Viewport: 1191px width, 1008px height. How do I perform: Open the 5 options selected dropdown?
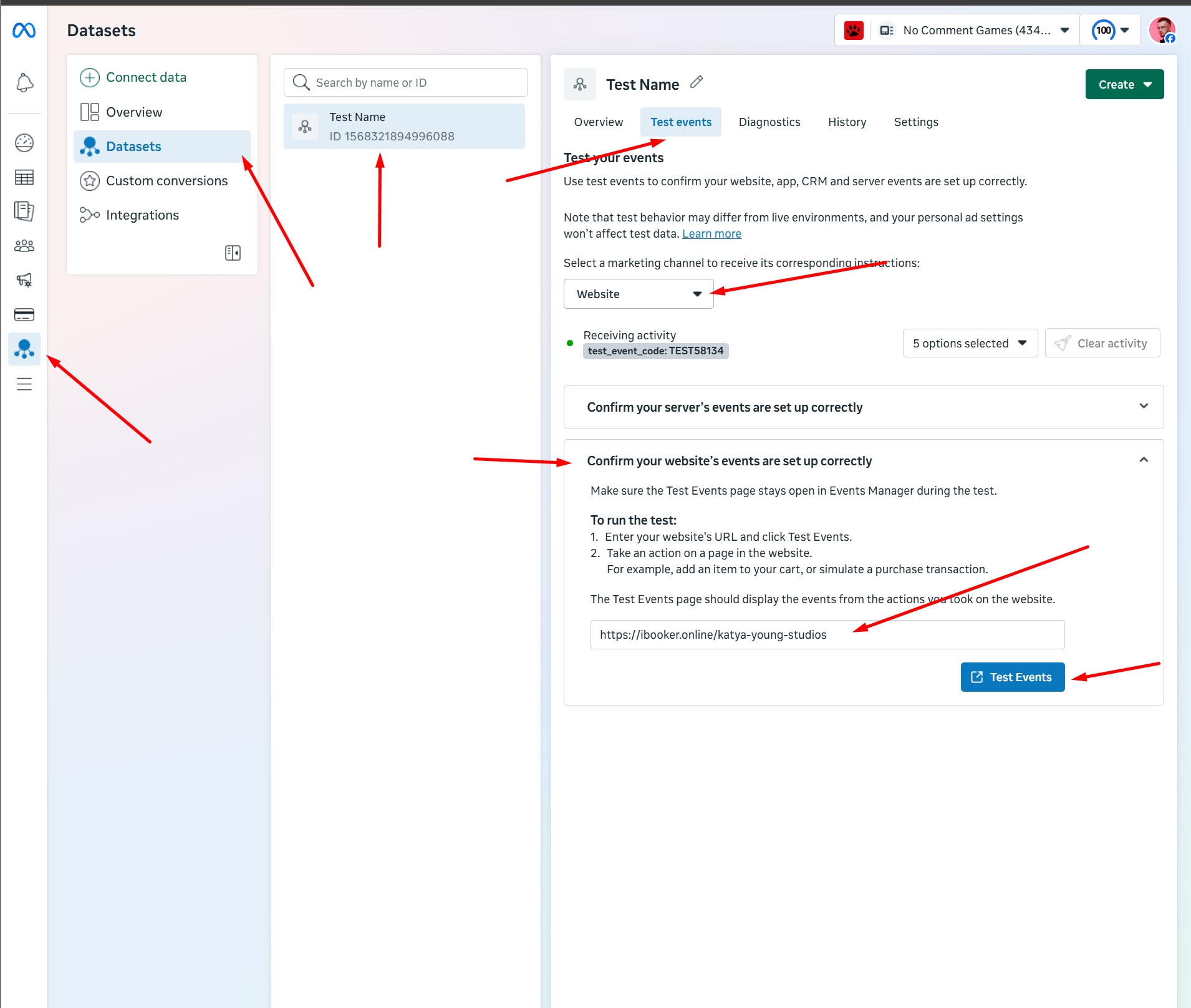click(970, 343)
